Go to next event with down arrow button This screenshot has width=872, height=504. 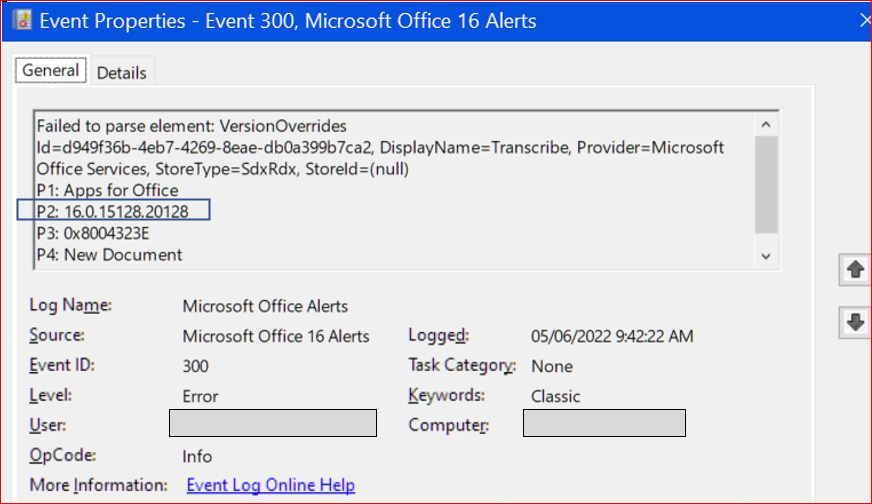(855, 322)
